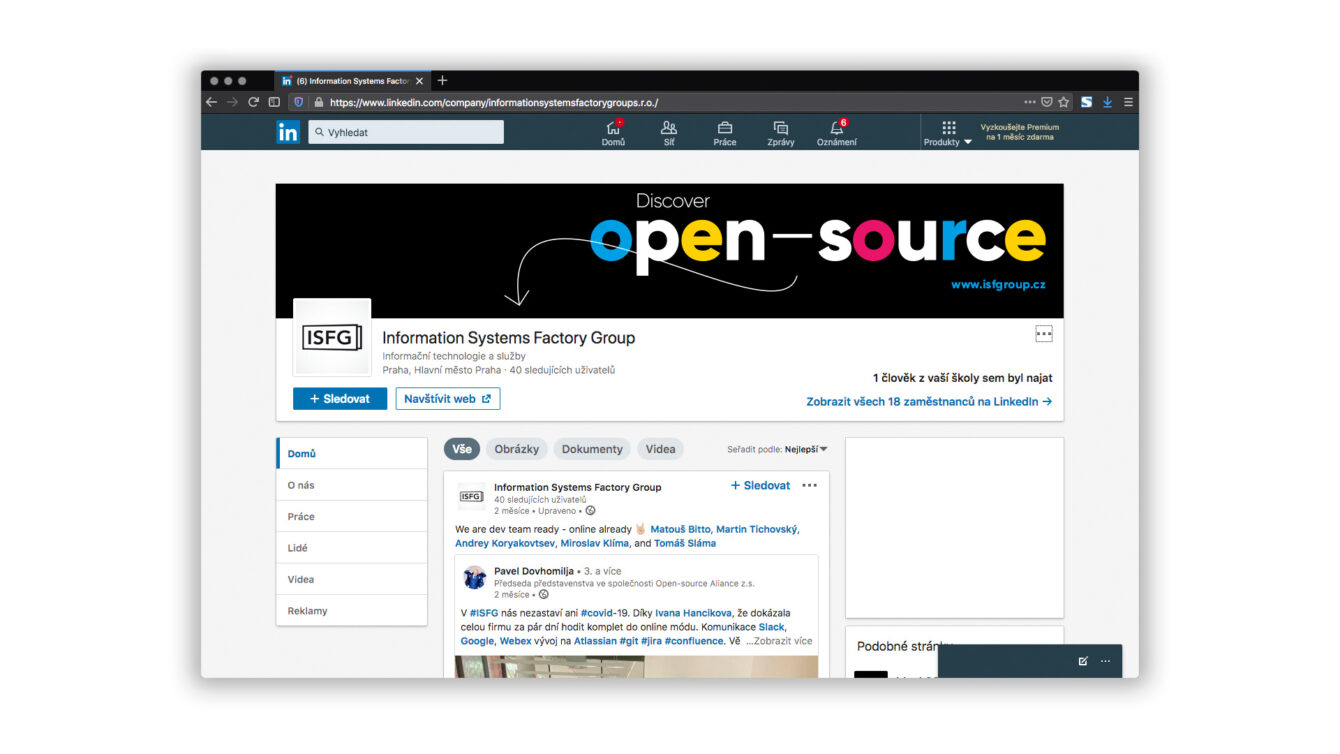Viewport: 1340px width, 754px height.
Task: Open the Práce briefcase icon in top navigation
Action: (x=725, y=133)
